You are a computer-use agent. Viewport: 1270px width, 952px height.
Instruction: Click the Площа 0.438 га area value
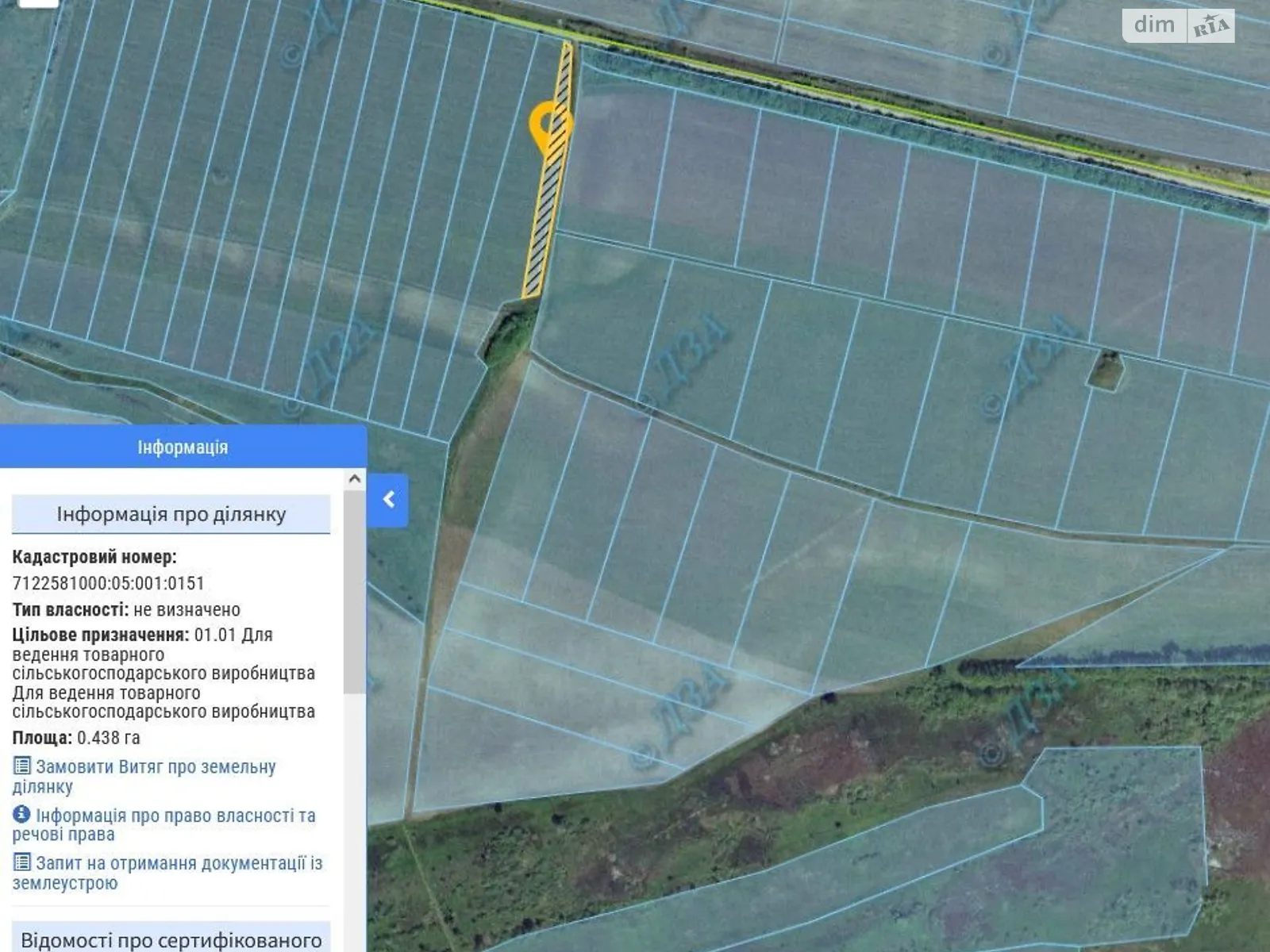[108, 738]
